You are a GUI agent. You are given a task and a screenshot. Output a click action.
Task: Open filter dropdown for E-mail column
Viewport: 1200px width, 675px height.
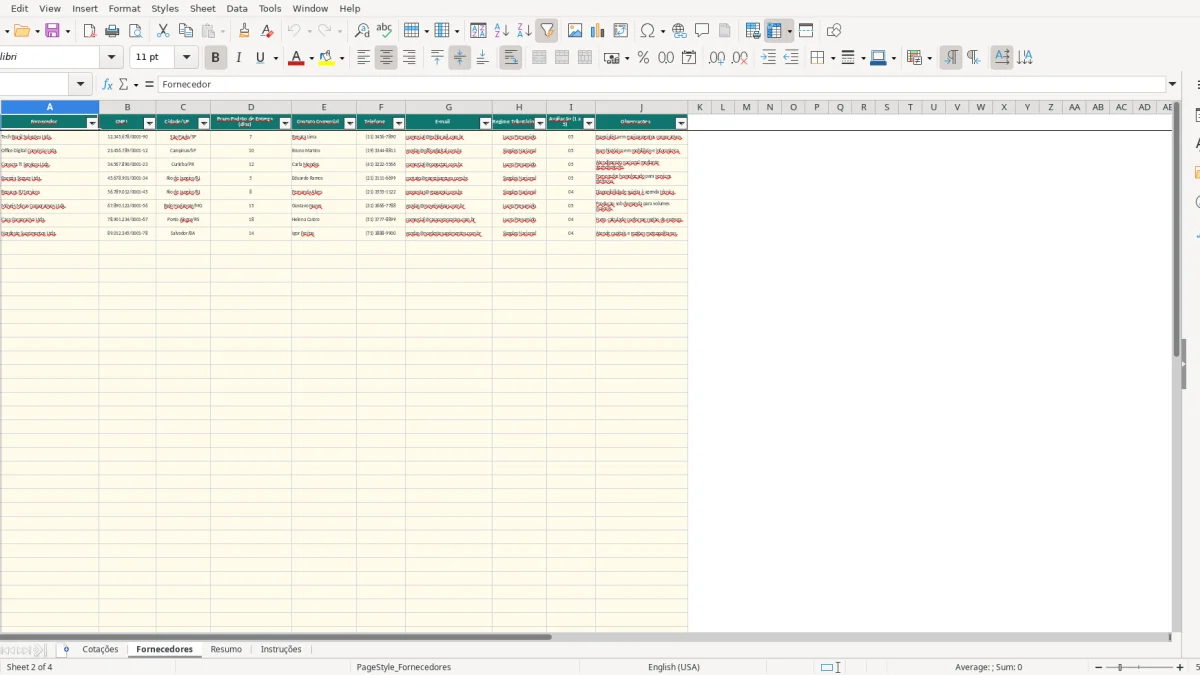point(486,123)
